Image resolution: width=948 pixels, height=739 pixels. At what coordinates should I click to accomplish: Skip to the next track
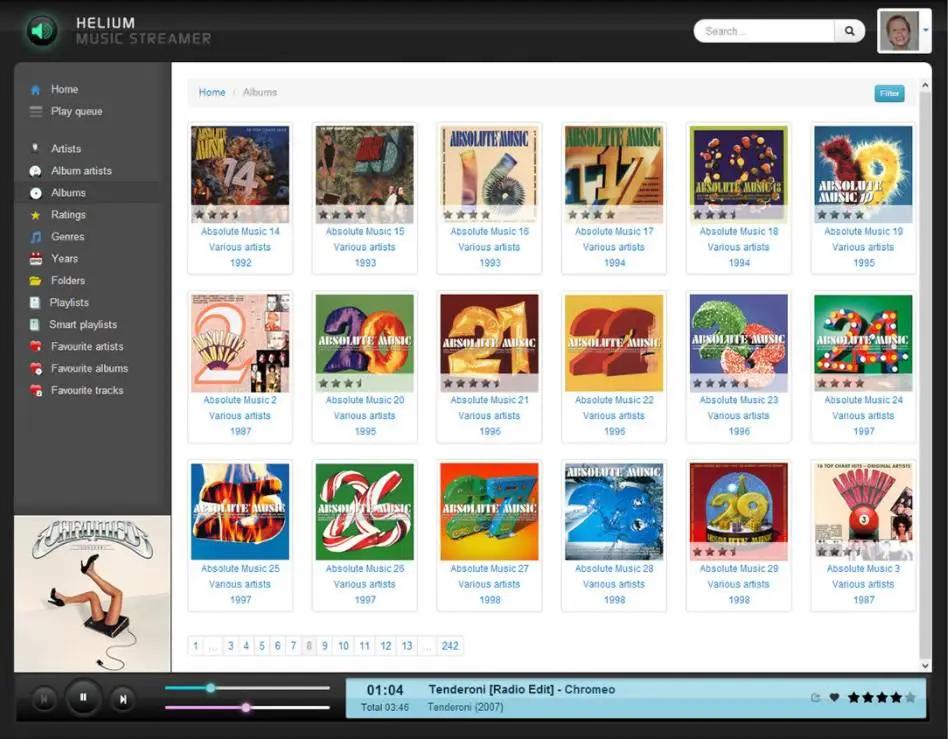pyautogui.click(x=123, y=699)
